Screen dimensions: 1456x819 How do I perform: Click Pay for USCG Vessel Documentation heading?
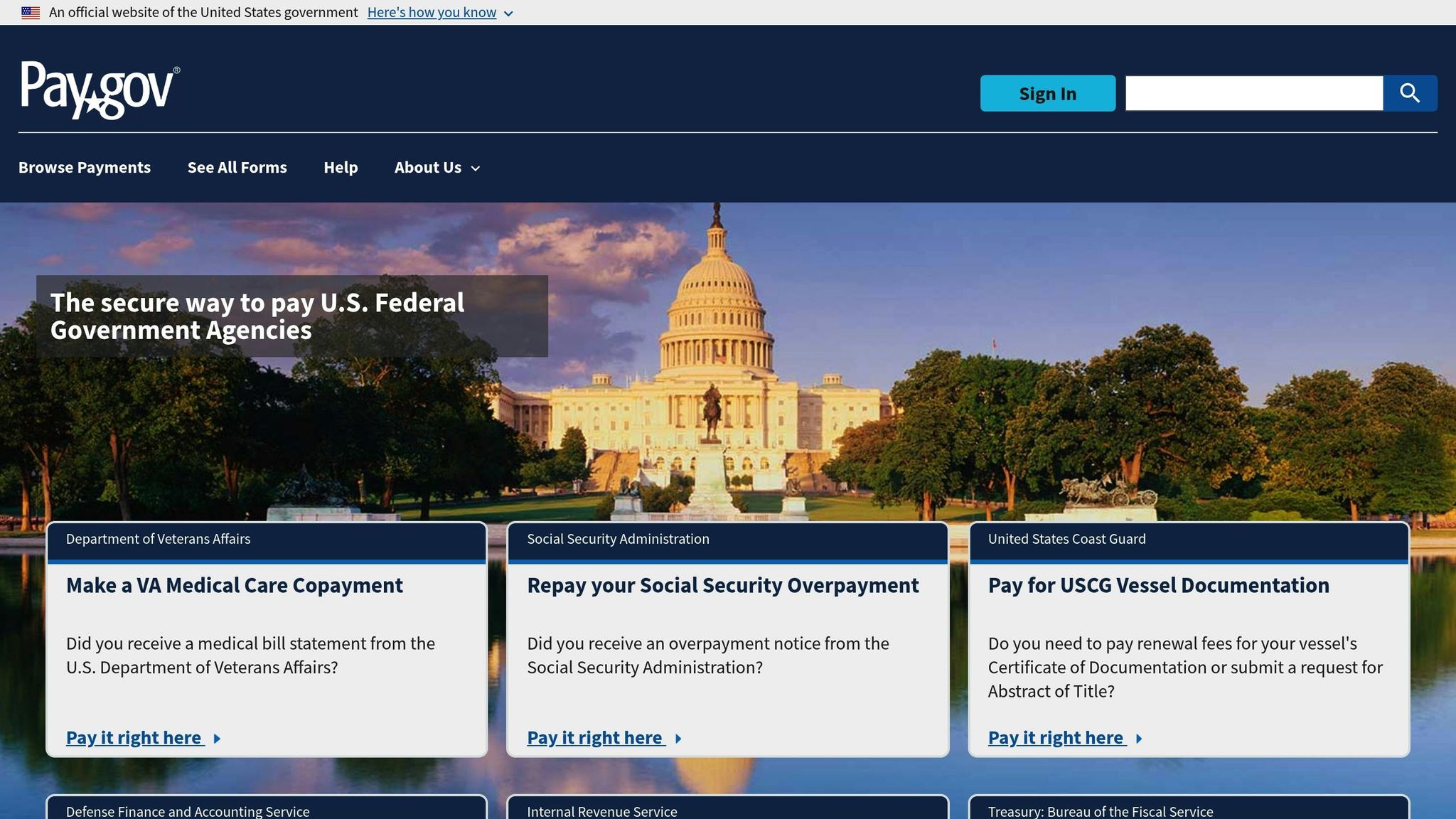tap(1159, 585)
